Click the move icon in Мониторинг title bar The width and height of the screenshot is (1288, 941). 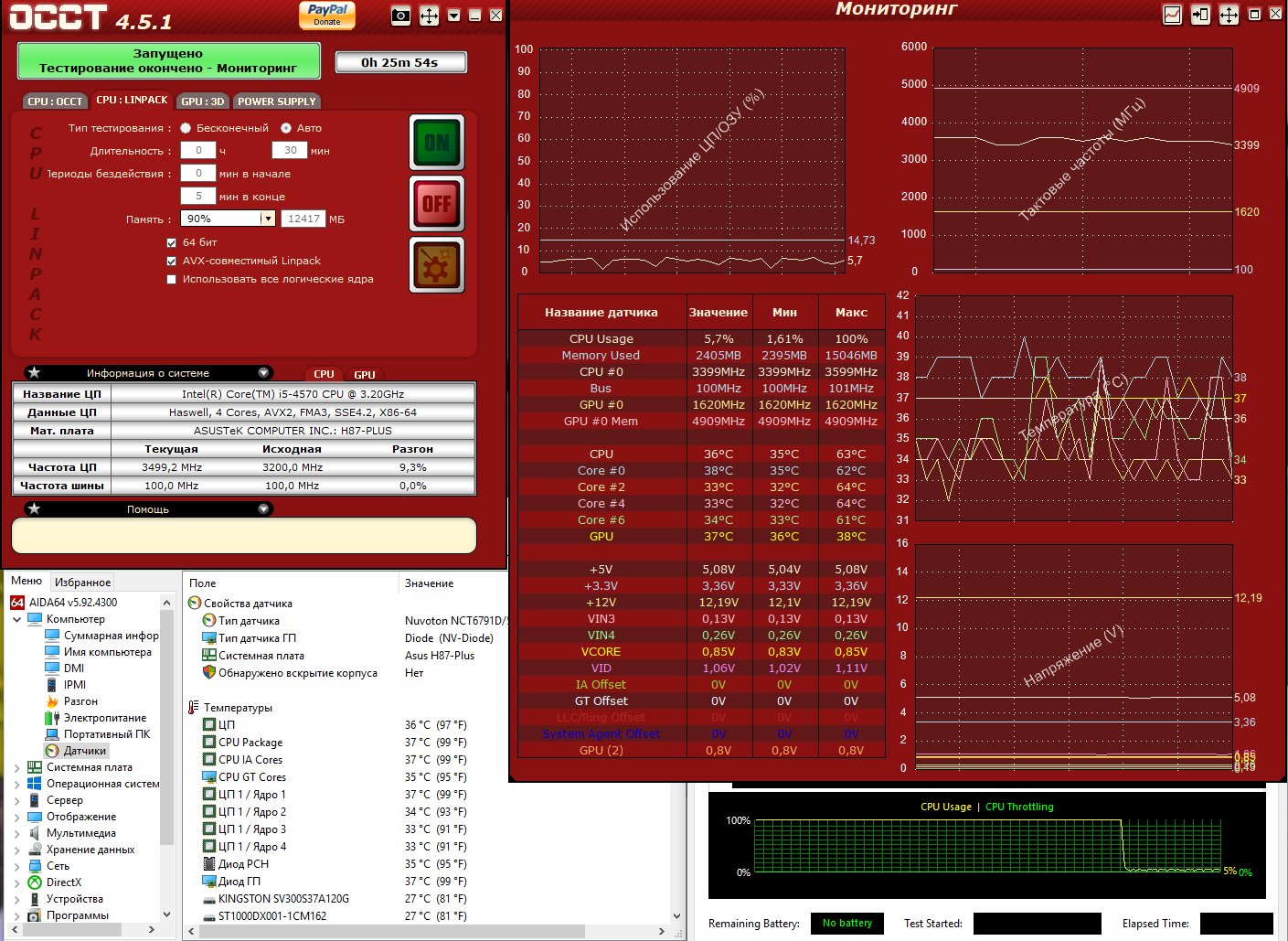[x=1229, y=15]
